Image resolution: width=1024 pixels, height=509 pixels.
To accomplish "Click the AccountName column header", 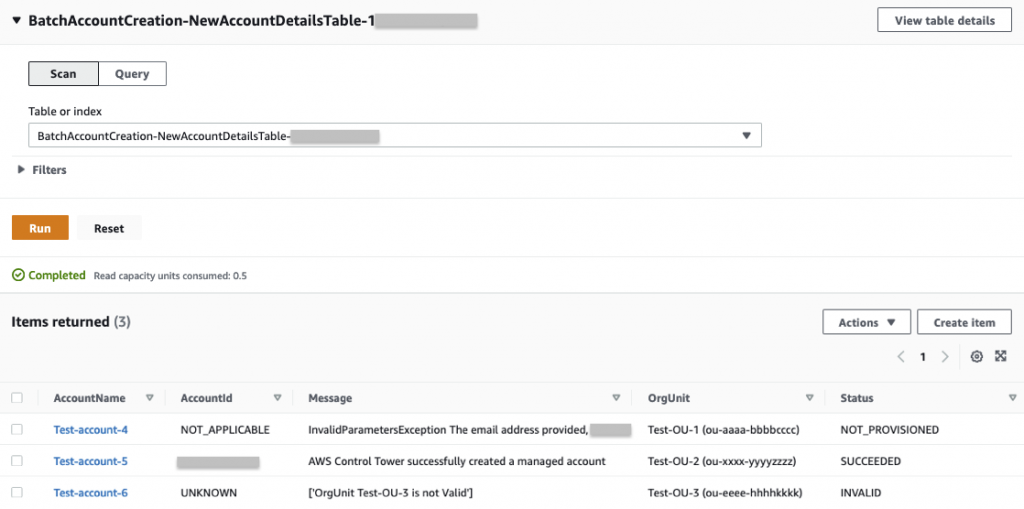I will coord(89,398).
